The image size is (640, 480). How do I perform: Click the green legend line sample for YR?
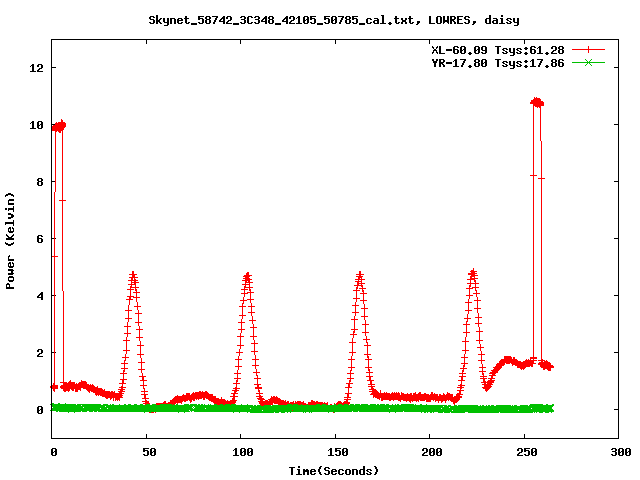tap(588, 63)
